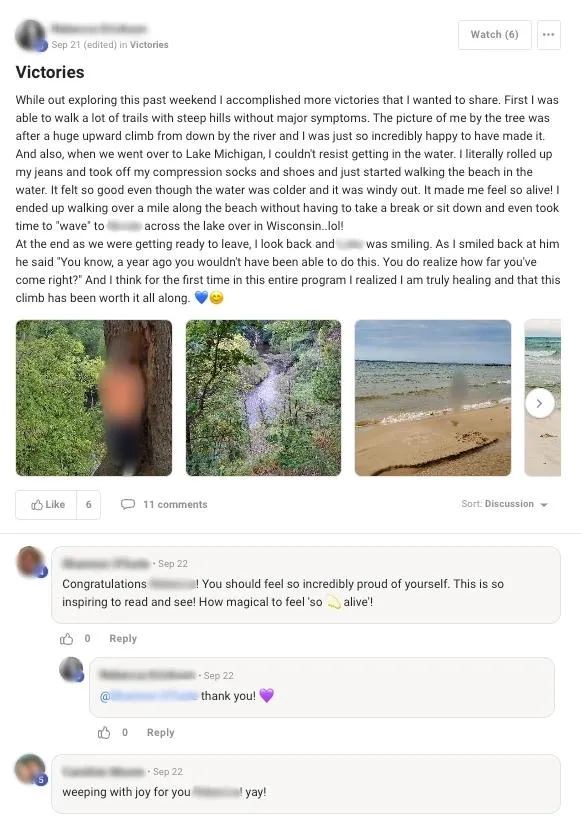Open the partially visible fourth photo
Screen dimensions: 581x816
tap(542, 398)
